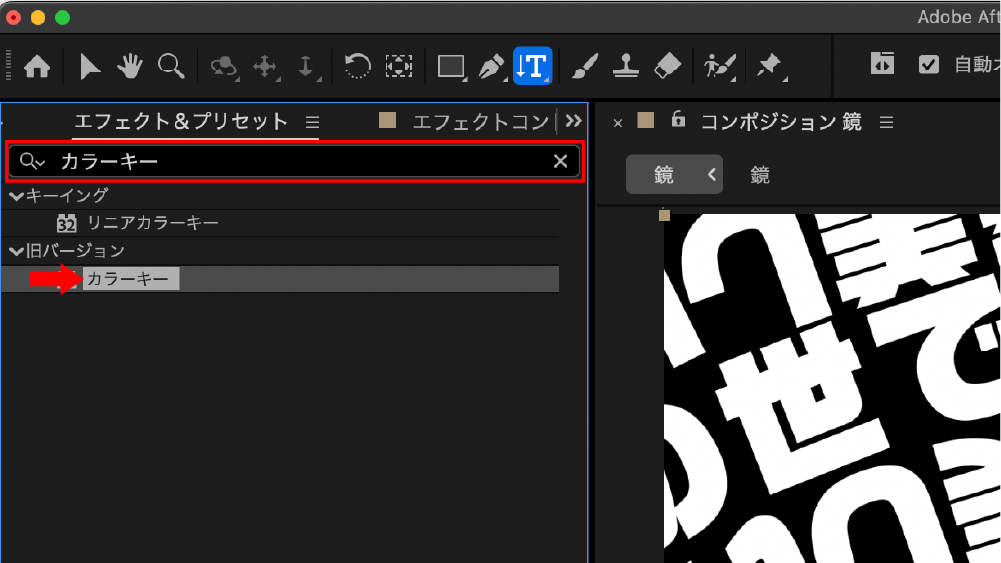Select the Clone Stamp tool
Viewport: 1001px width, 563px height.
[x=626, y=66]
